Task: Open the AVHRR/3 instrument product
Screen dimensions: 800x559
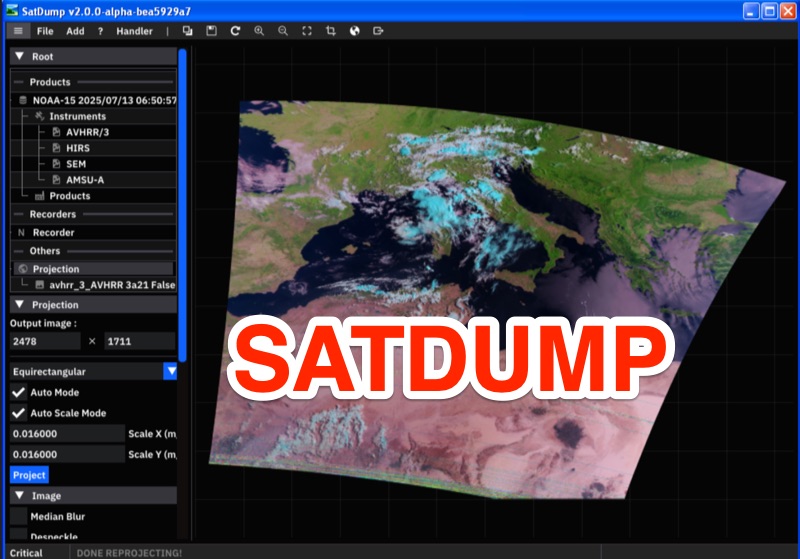Action: [87, 132]
